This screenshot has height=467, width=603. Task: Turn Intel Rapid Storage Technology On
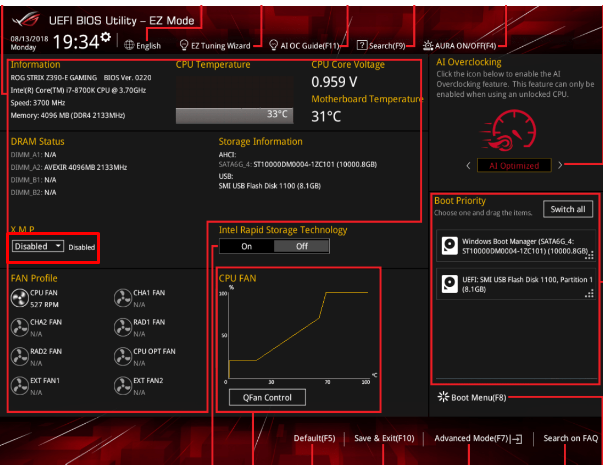pyautogui.click(x=247, y=246)
